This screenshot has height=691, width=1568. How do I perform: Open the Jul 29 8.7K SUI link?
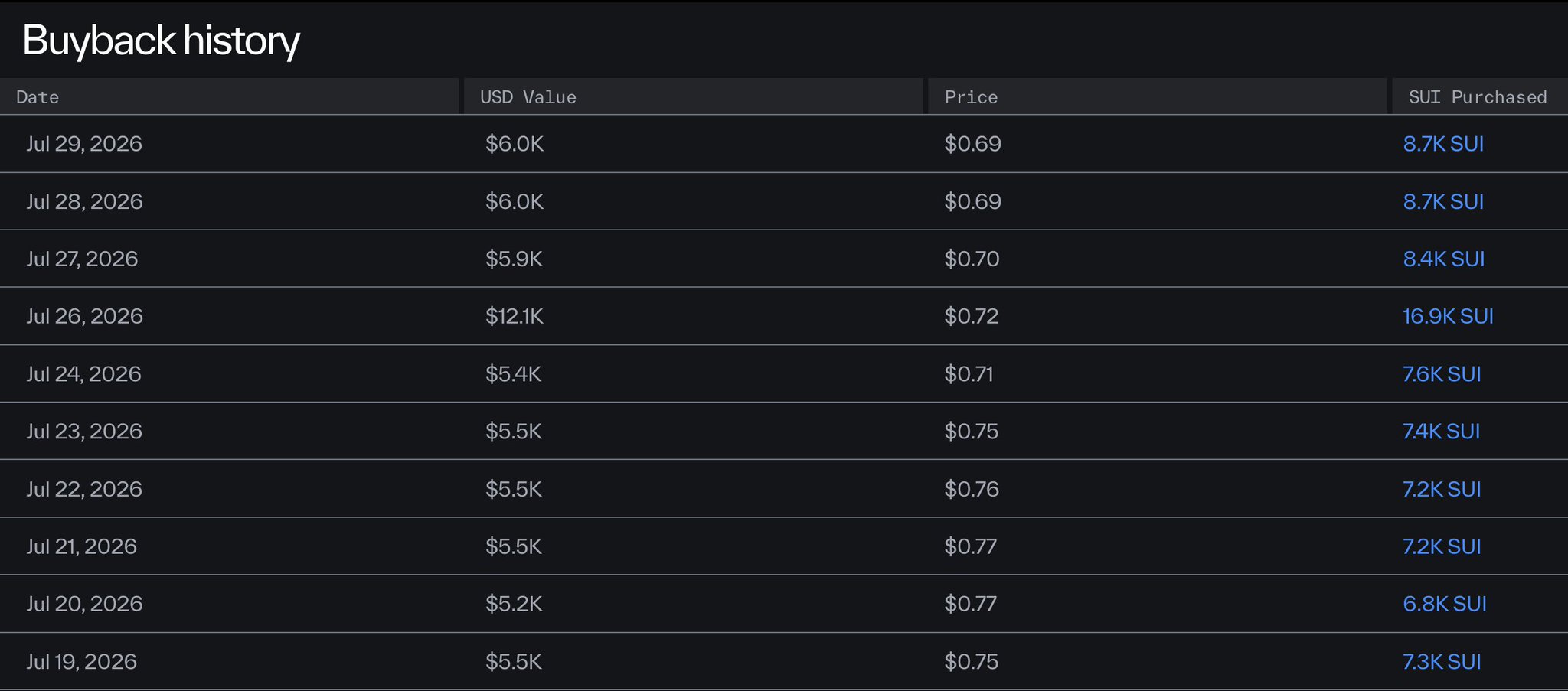[1443, 144]
